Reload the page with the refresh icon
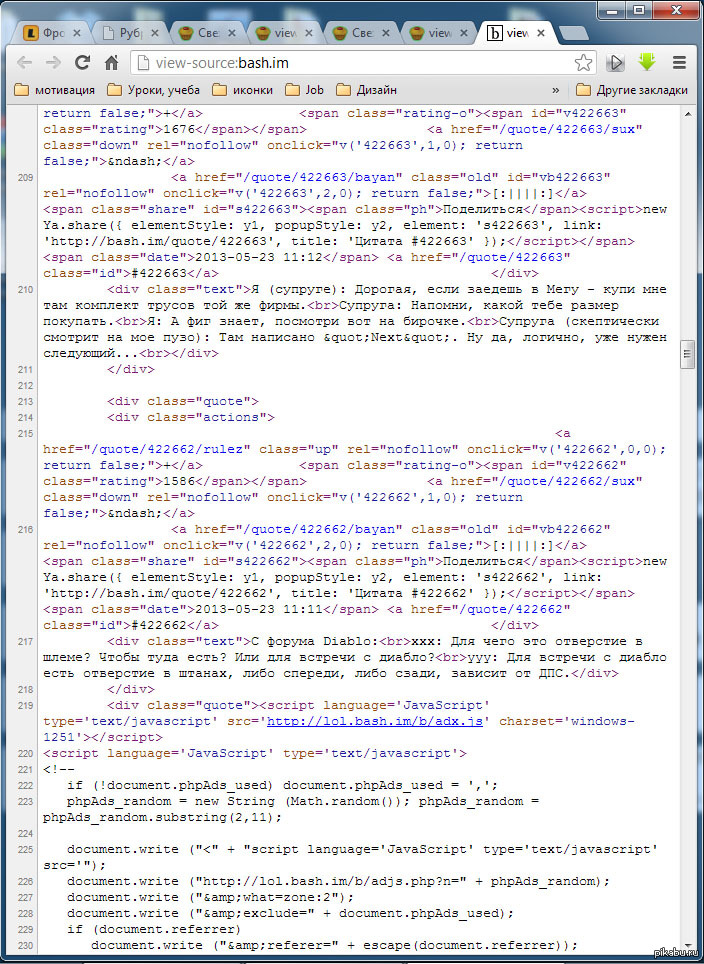The width and height of the screenshot is (704, 964). pyautogui.click(x=82, y=62)
